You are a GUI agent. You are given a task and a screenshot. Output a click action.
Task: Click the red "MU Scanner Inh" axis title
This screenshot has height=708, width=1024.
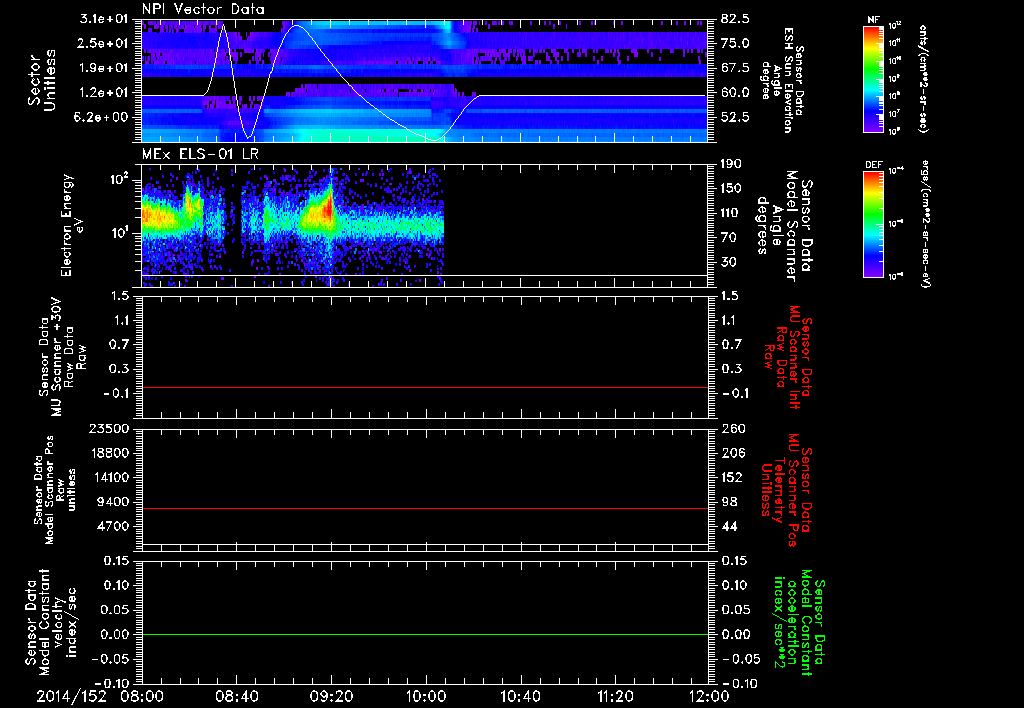coord(788,357)
